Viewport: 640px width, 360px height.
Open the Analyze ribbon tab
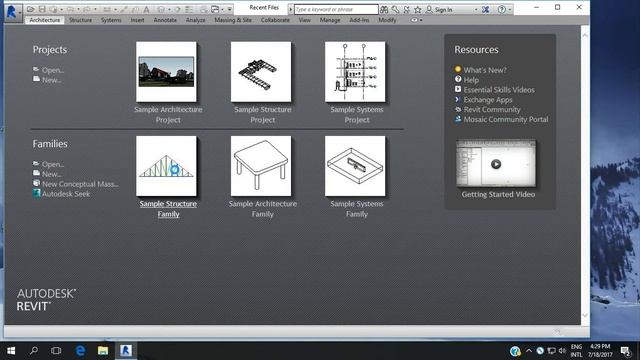point(196,20)
